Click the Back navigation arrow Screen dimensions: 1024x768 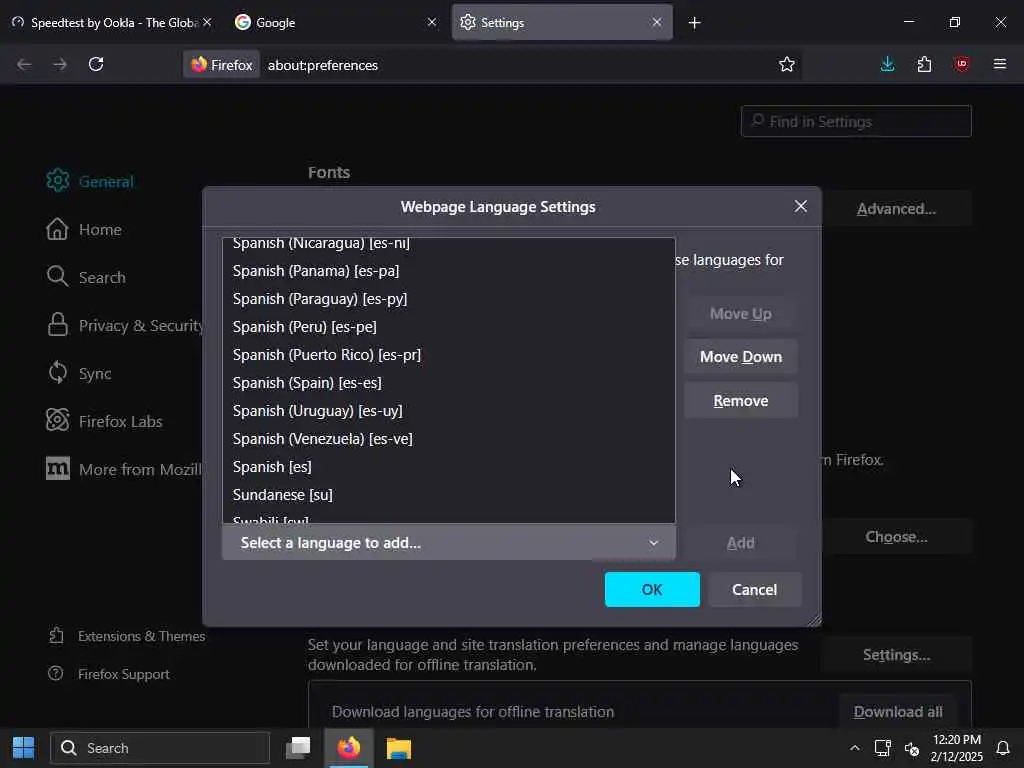pos(25,64)
